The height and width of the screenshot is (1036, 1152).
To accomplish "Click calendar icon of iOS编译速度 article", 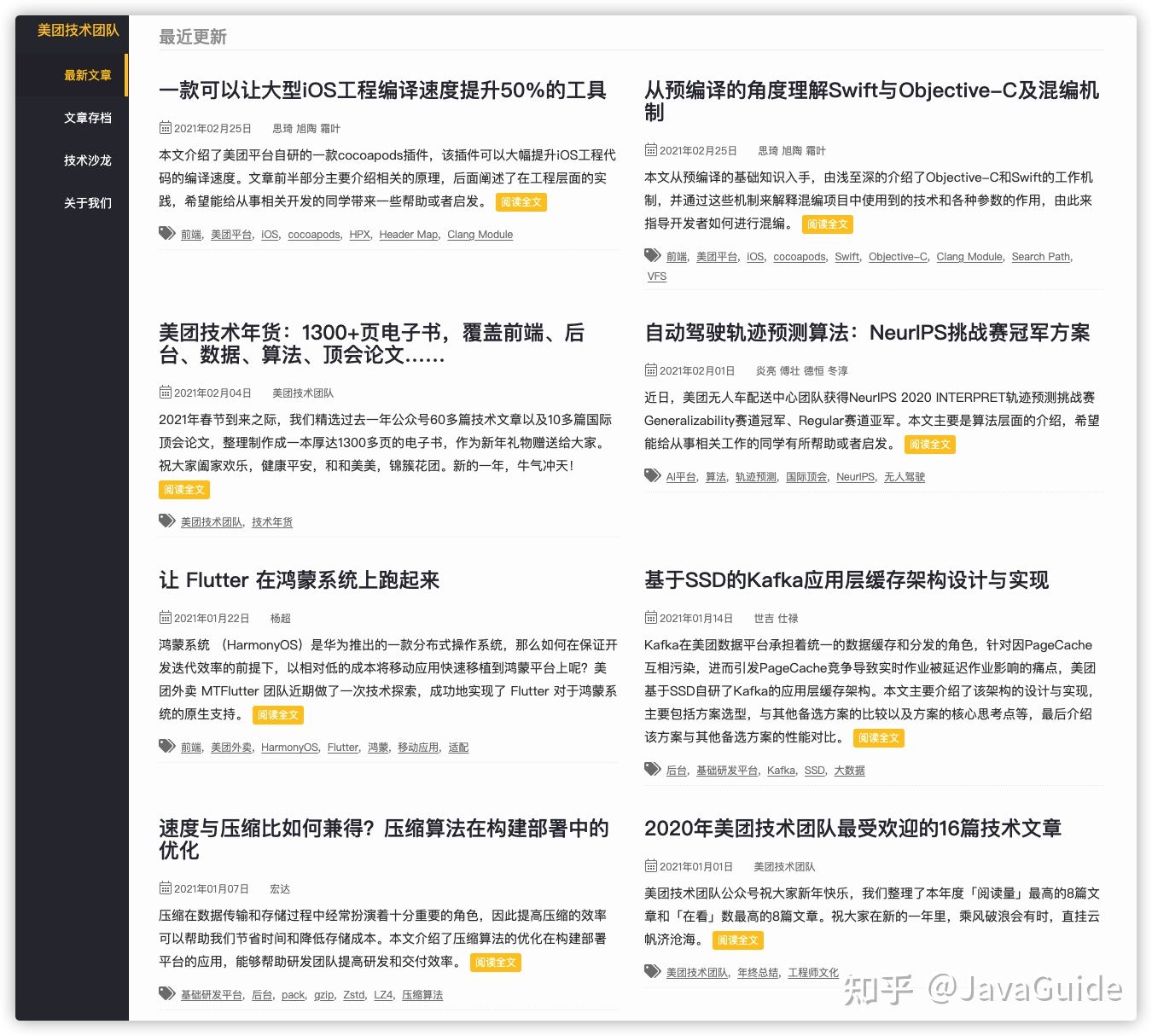I will [166, 128].
